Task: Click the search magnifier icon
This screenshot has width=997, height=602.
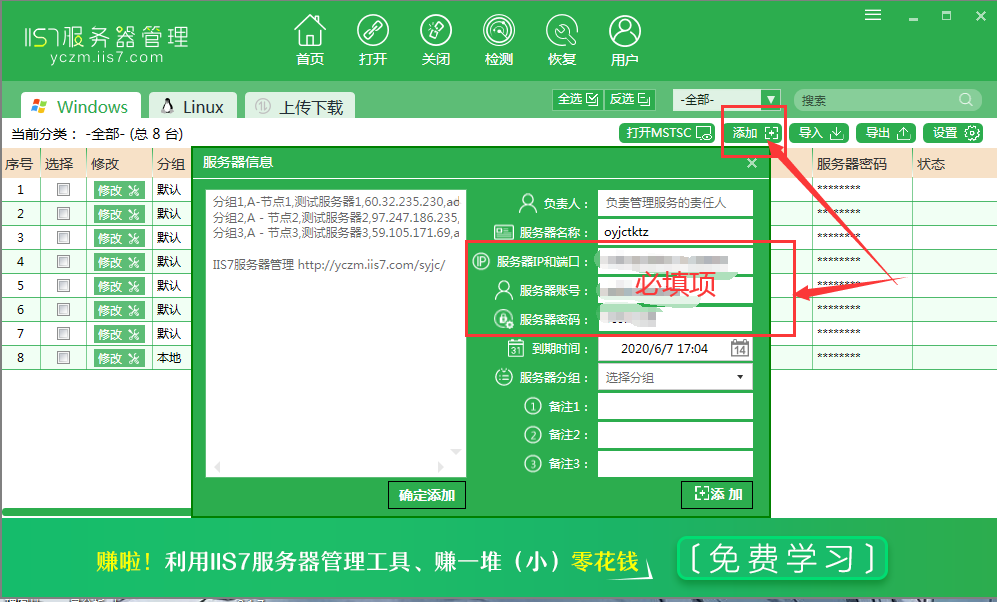Action: click(x=966, y=100)
